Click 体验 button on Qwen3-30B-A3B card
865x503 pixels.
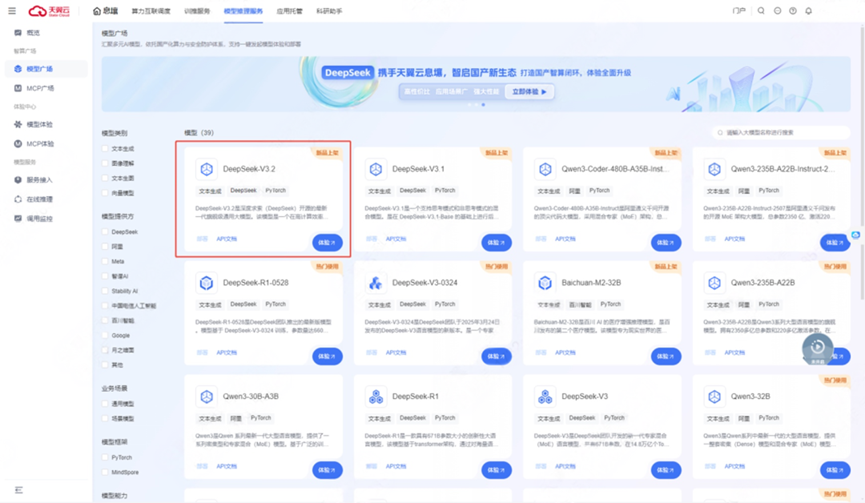point(327,470)
